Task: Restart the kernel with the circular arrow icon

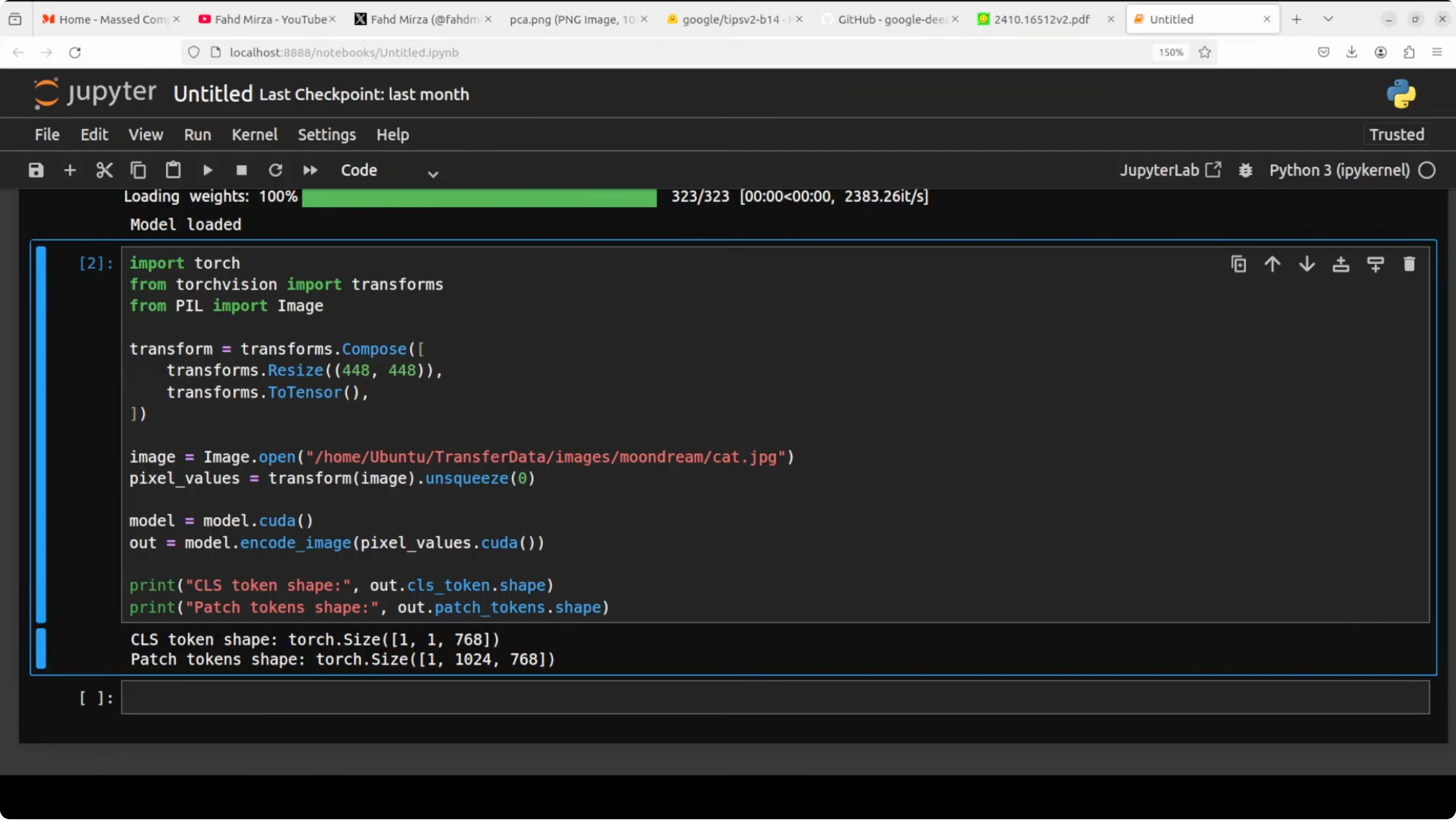Action: (x=275, y=170)
